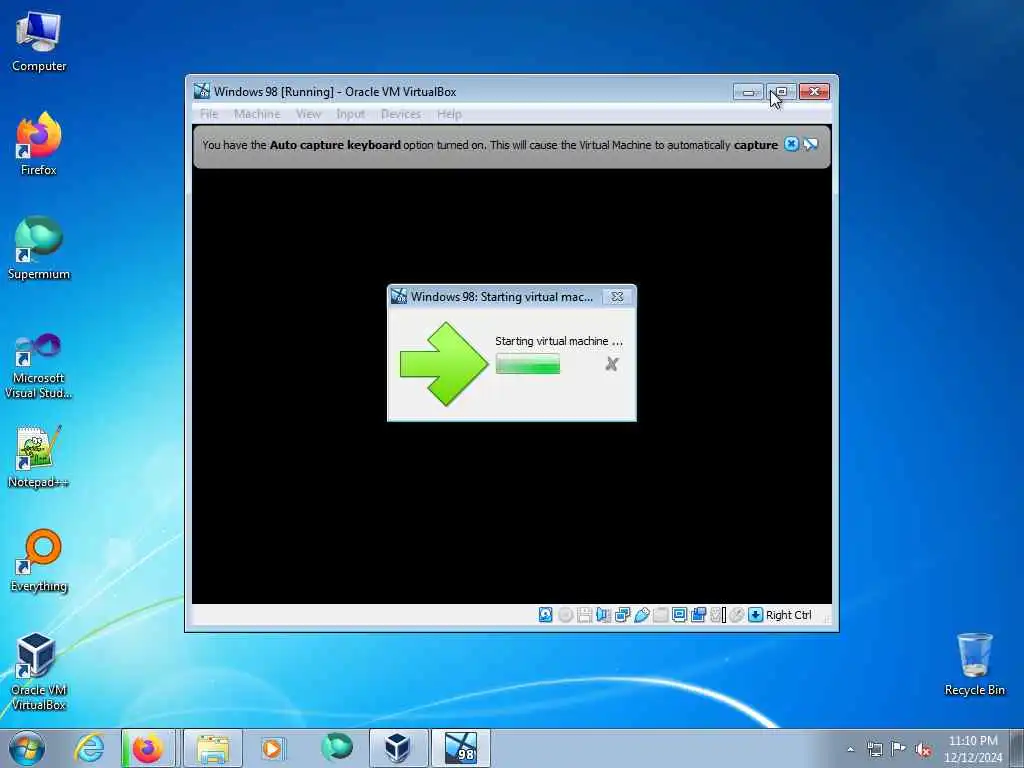
Task: Click the network adapters status icon
Action: pyautogui.click(x=622, y=615)
